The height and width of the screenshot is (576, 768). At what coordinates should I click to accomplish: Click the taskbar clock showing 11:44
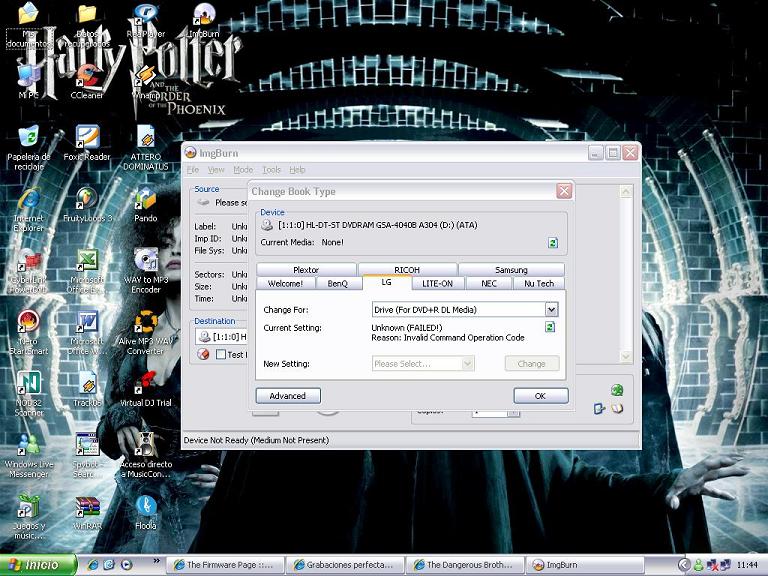747,565
